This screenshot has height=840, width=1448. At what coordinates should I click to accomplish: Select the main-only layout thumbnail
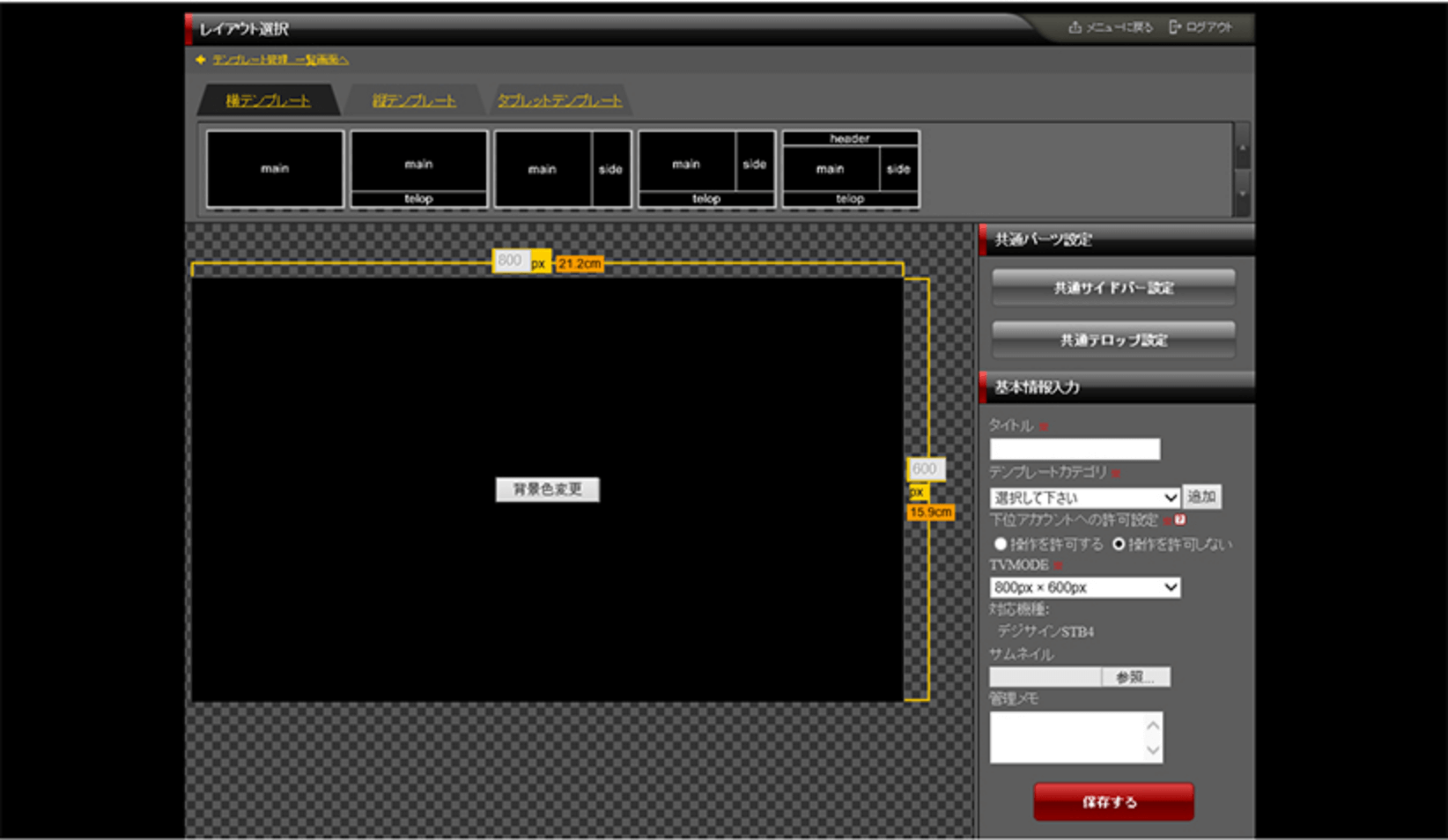[x=275, y=169]
